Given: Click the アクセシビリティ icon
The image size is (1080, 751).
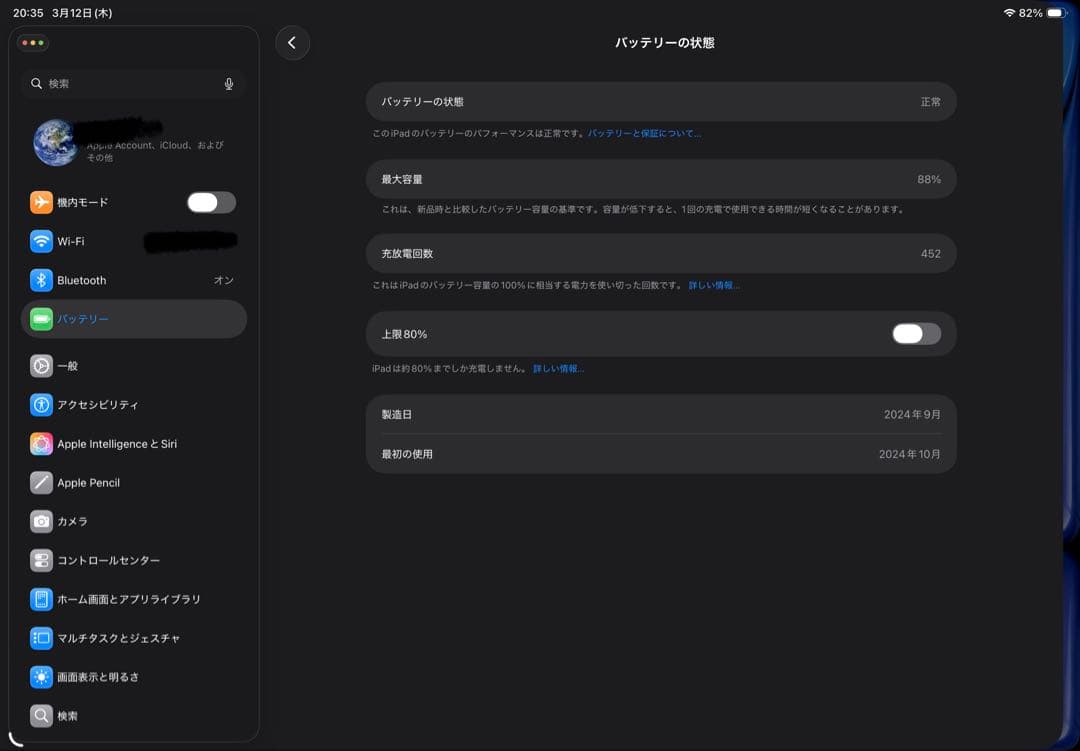Looking at the screenshot, I should click(41, 404).
